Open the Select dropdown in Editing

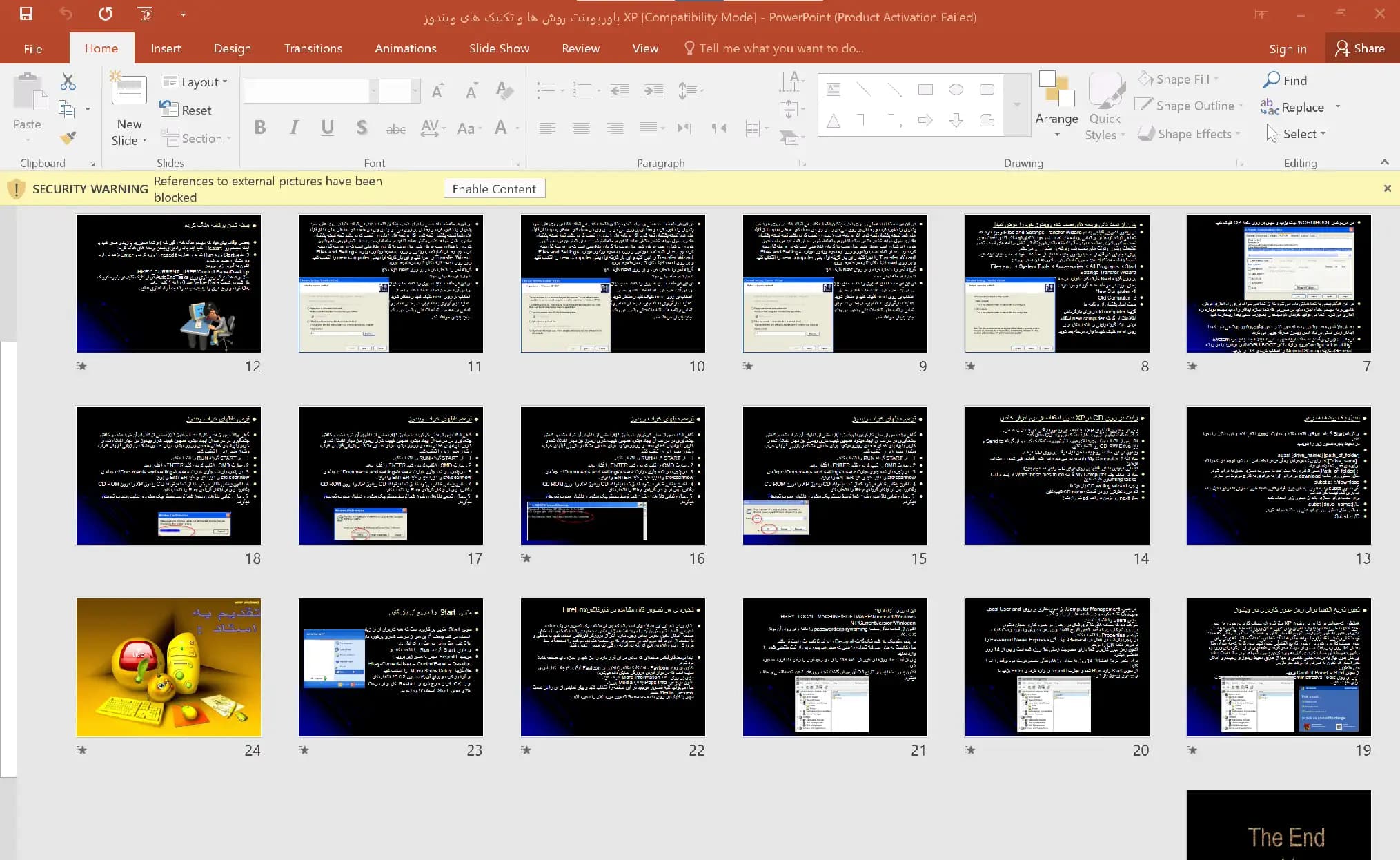1296,133
